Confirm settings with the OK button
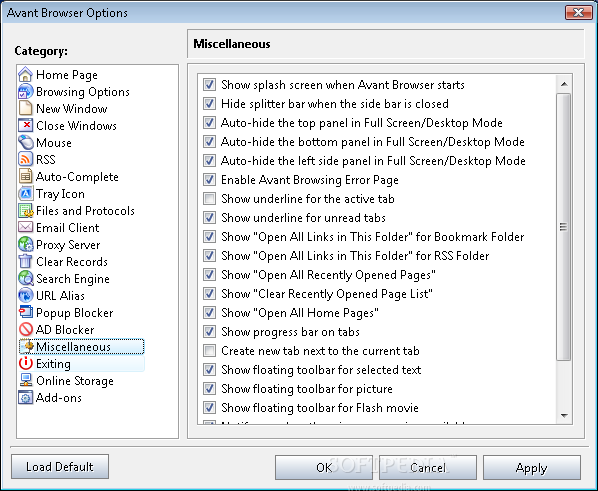Screen dimensions: 598x491 coord(324,467)
